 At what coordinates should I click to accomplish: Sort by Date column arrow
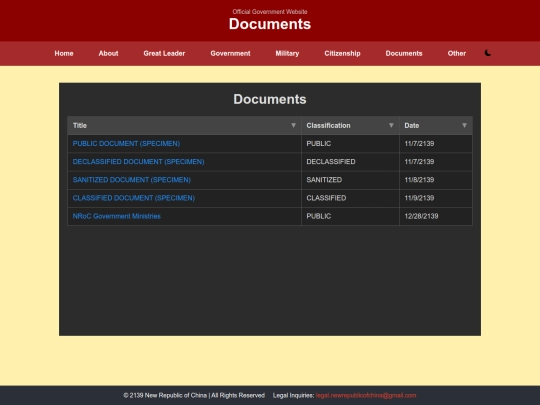tap(465, 125)
